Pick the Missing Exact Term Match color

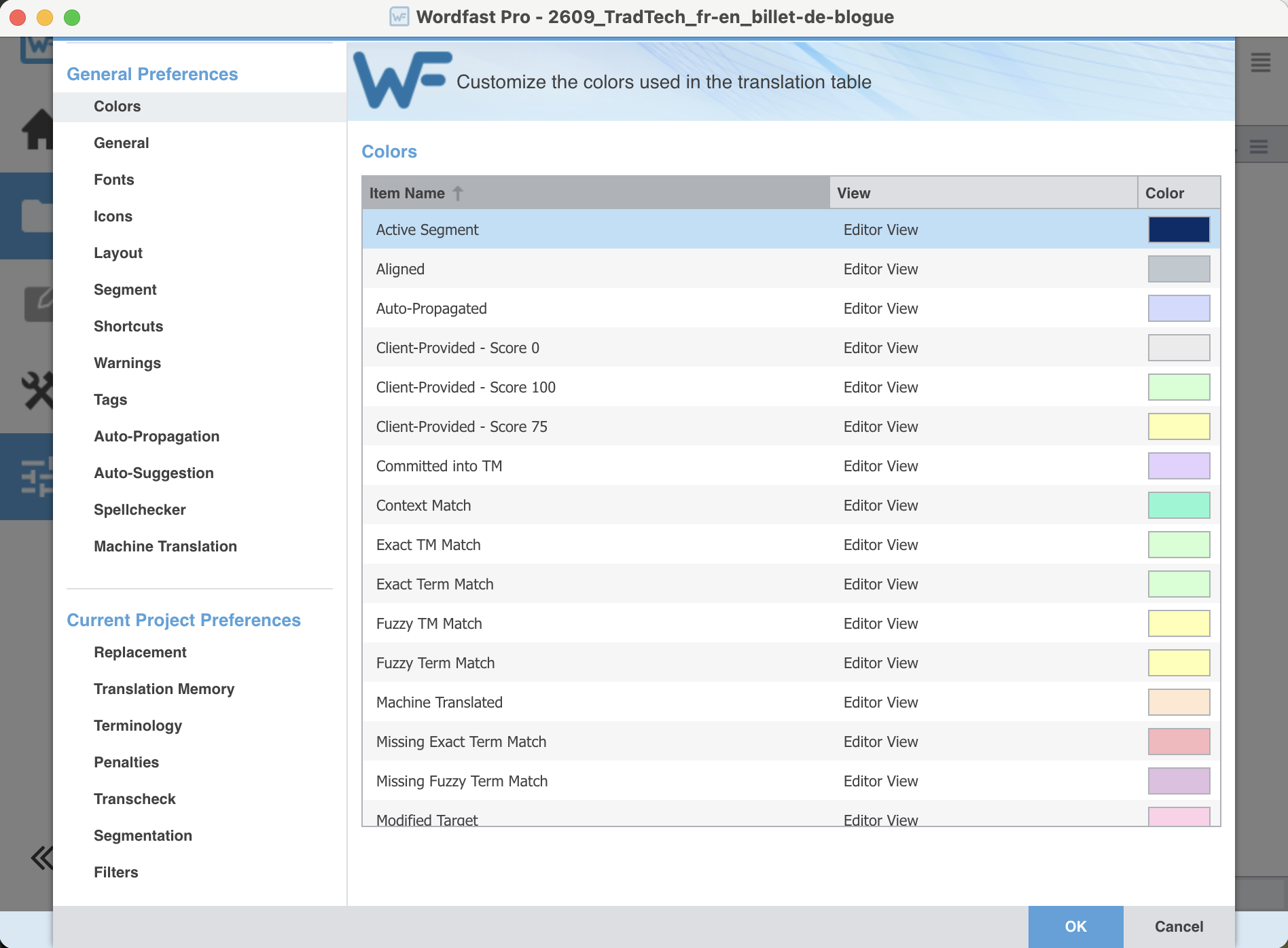[1179, 742]
